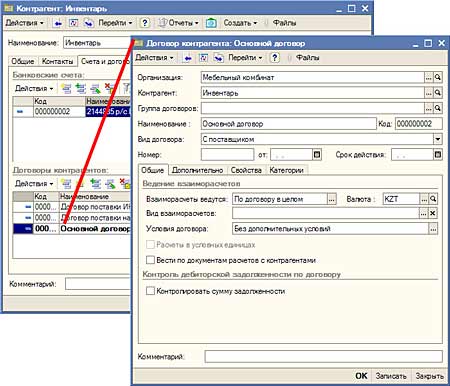
Task: Click blue back-arrow icon in Договор window toolbar
Action: tap(188, 58)
